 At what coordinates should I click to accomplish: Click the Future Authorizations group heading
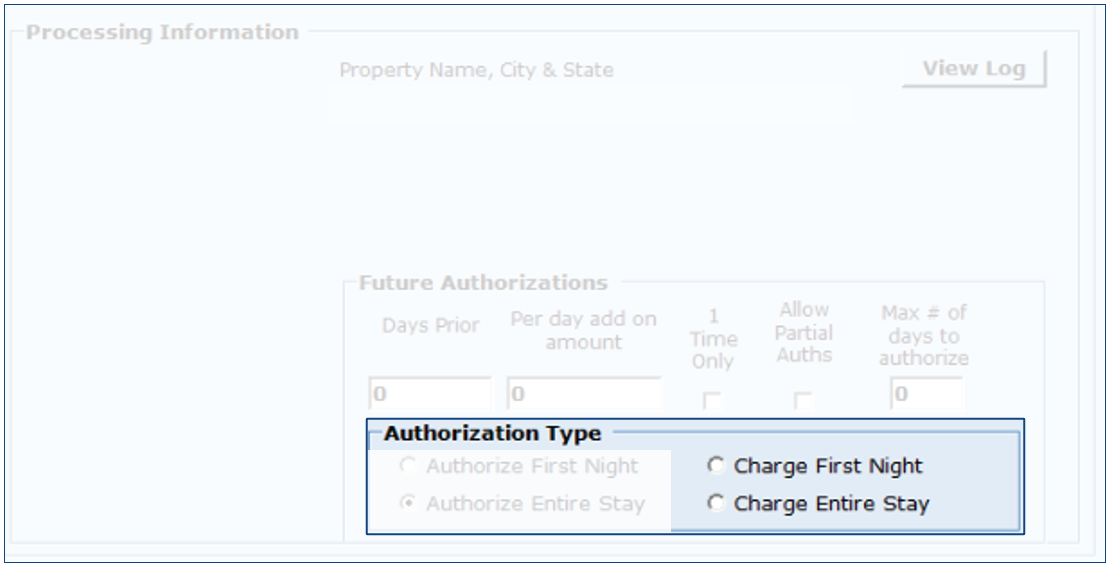483,283
